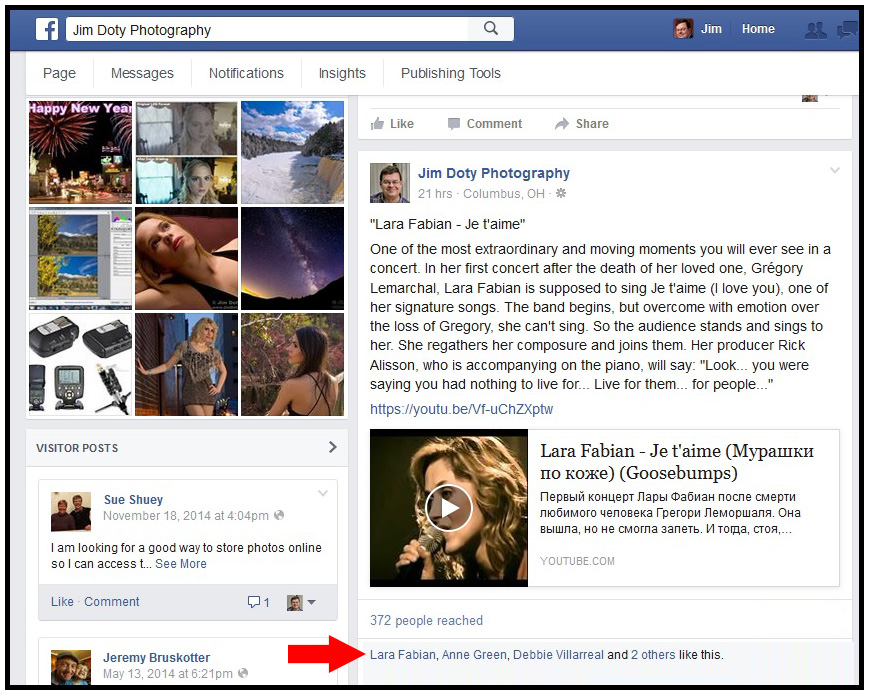This screenshot has width=869, height=695.
Task: Click the Comment speech bubble icon
Action: [453, 124]
